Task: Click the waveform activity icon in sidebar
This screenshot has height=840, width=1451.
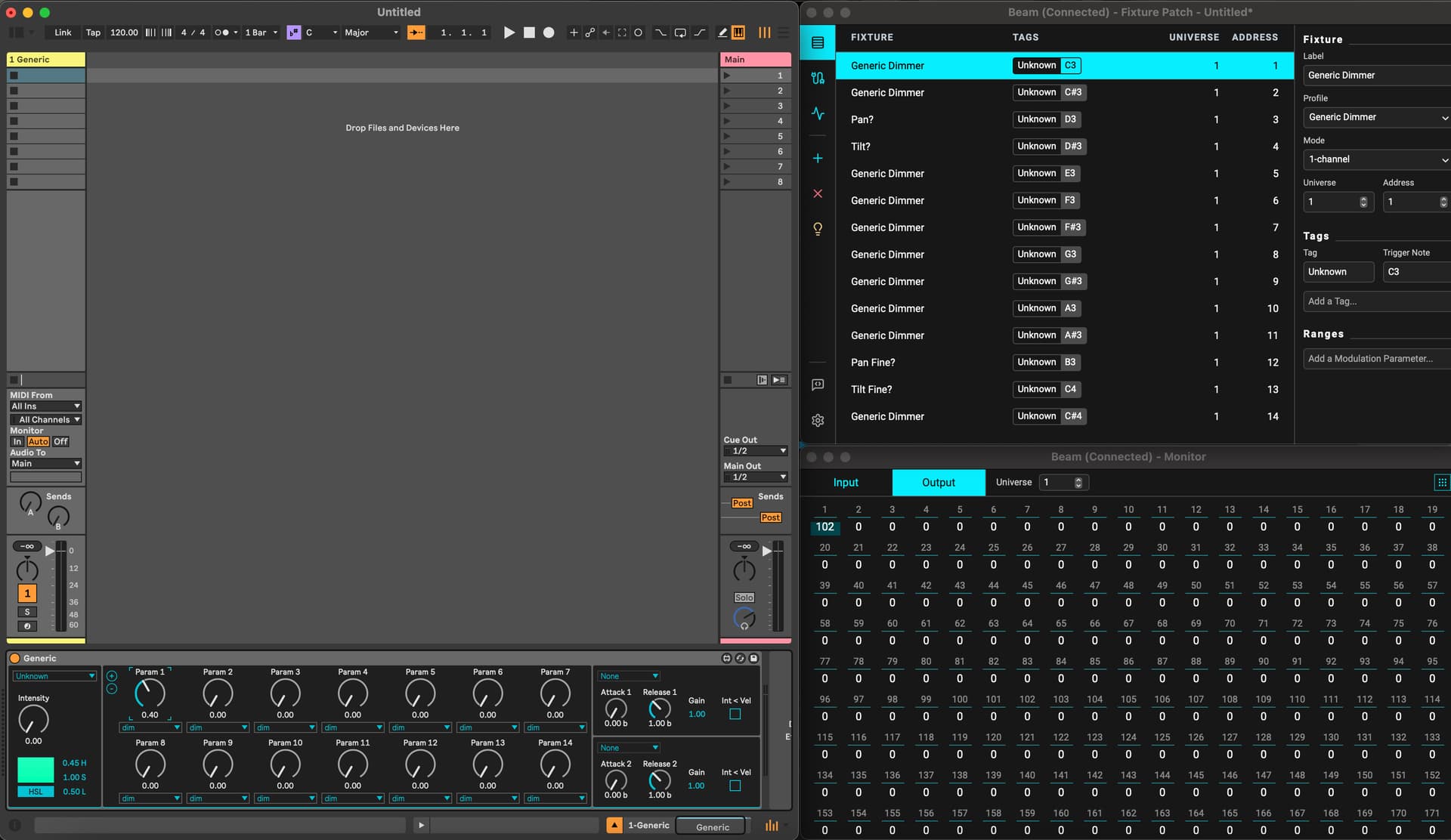Action: tap(818, 113)
